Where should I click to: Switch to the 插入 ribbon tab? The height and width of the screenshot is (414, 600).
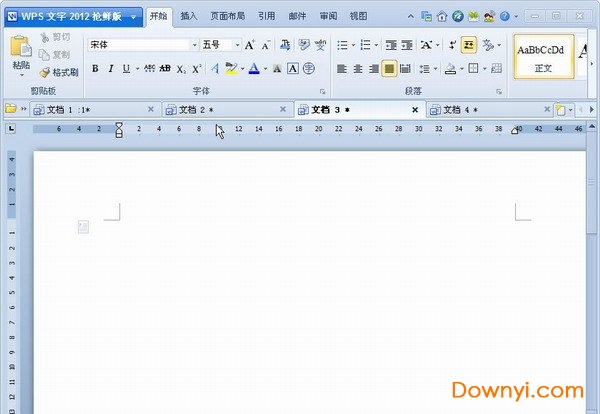click(189, 16)
